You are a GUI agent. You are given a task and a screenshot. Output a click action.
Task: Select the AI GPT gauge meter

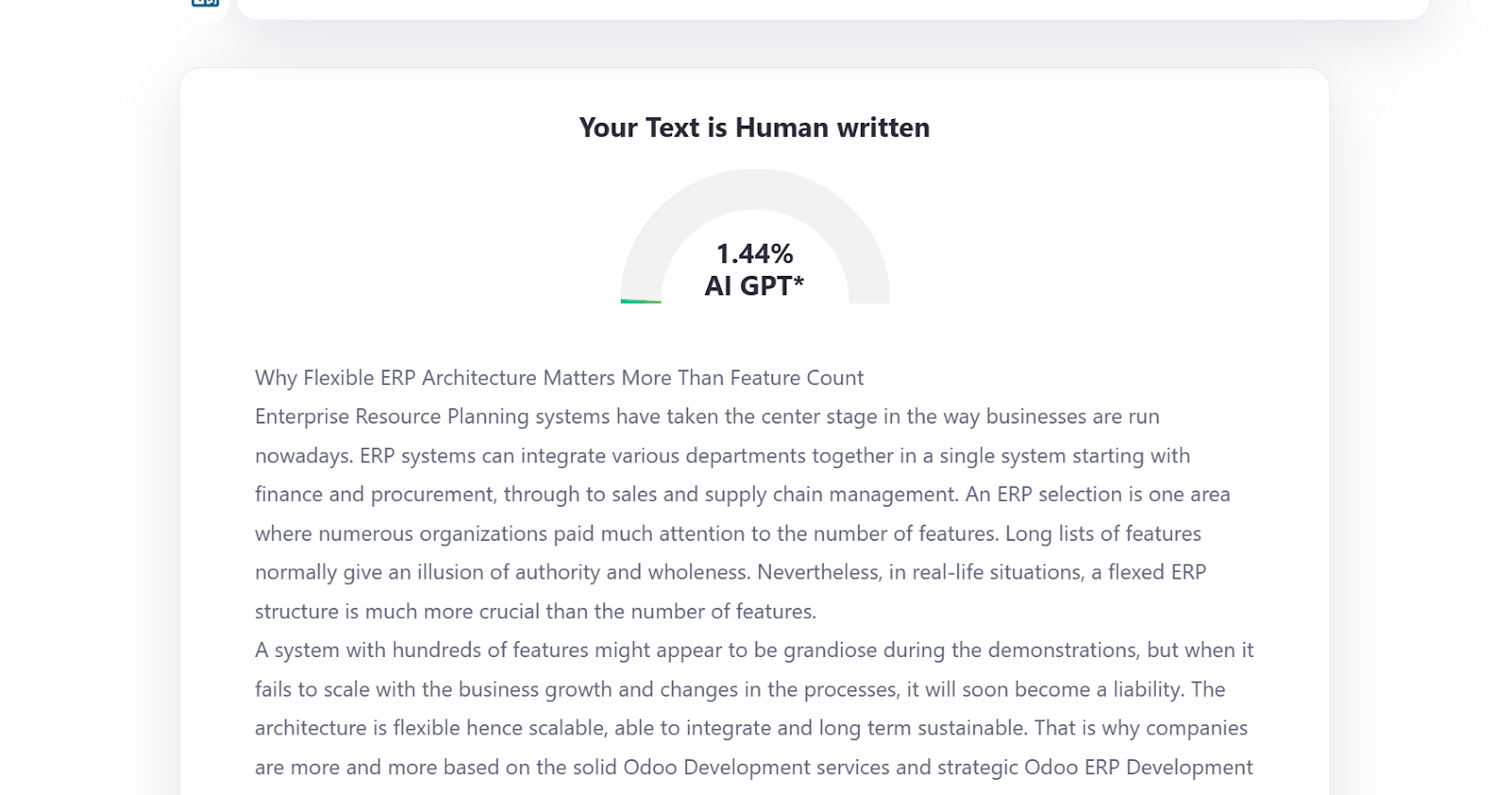pos(753,236)
